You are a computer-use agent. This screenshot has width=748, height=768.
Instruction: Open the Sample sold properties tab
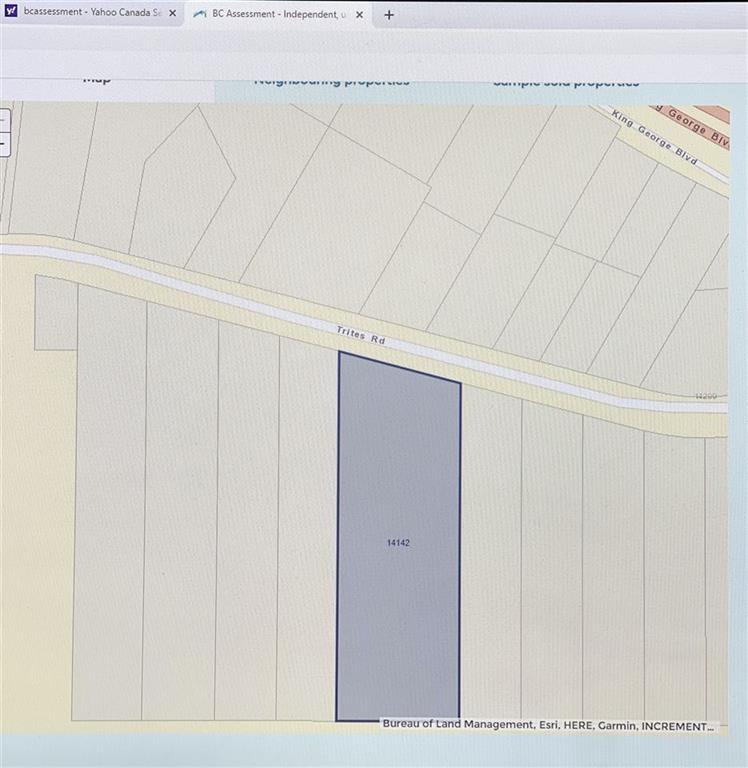pos(565,82)
